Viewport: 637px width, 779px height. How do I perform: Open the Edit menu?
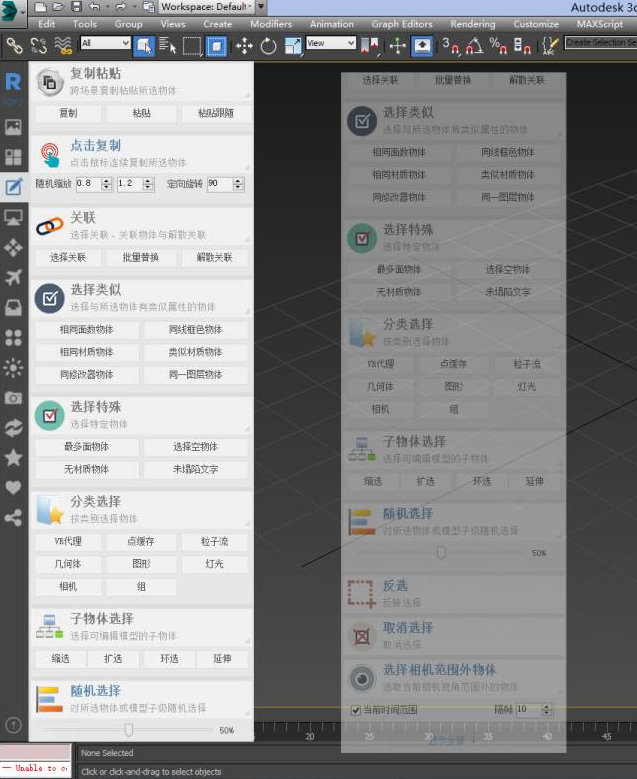click(47, 24)
